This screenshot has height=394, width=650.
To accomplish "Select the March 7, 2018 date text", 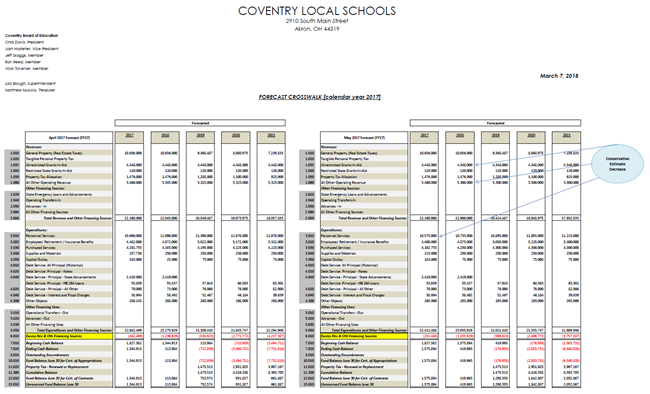I will click(559, 76).
